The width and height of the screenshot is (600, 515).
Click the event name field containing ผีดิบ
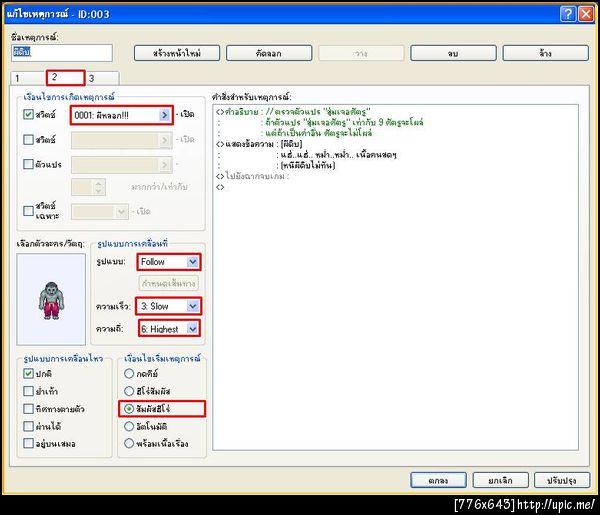[62, 53]
